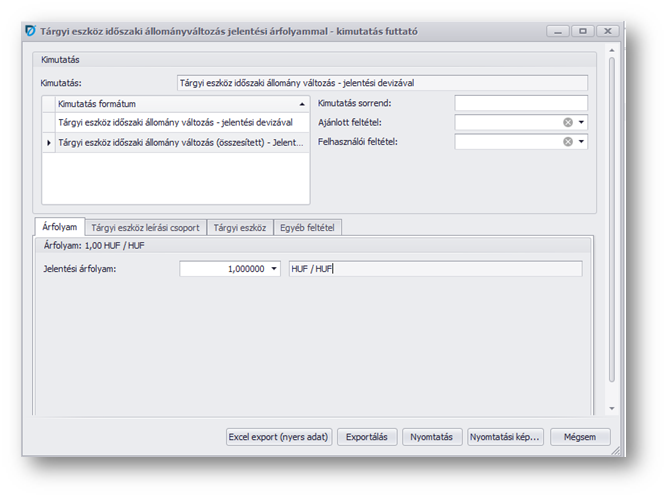Open the Ajánlott feltétel dropdown
668x499 pixels.
pos(581,122)
